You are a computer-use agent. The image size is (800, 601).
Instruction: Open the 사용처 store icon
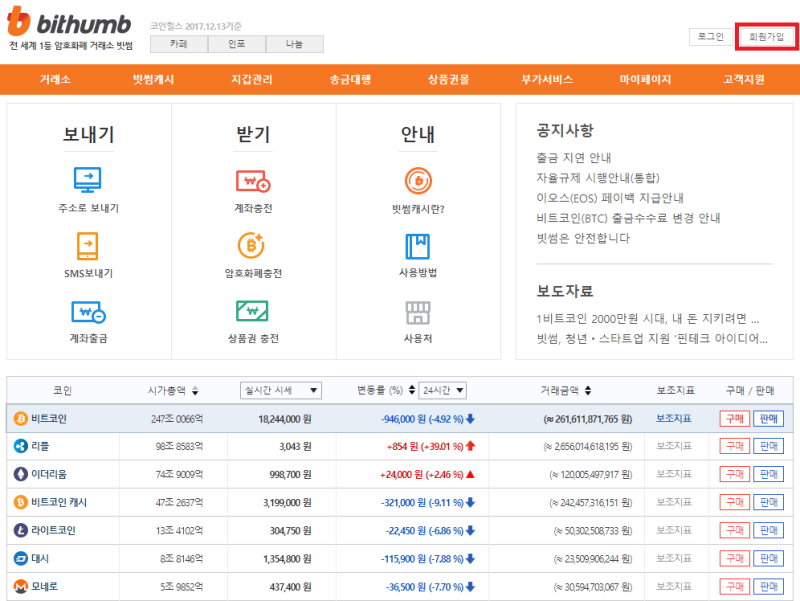[418, 312]
